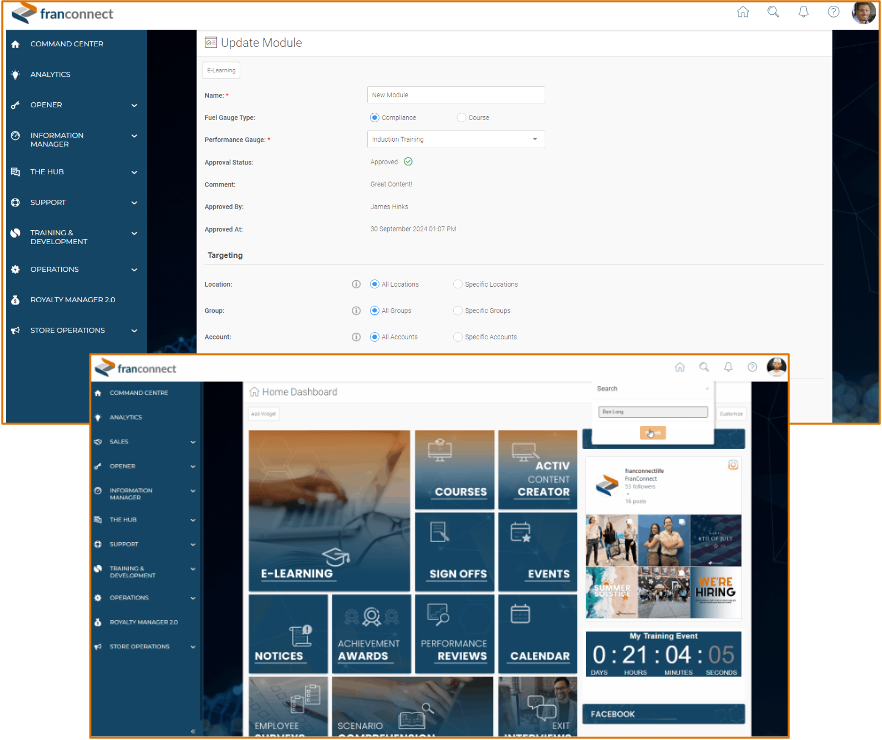This screenshot has height=740, width=882.
Task: Select All Groups radio button
Action: [x=374, y=310]
